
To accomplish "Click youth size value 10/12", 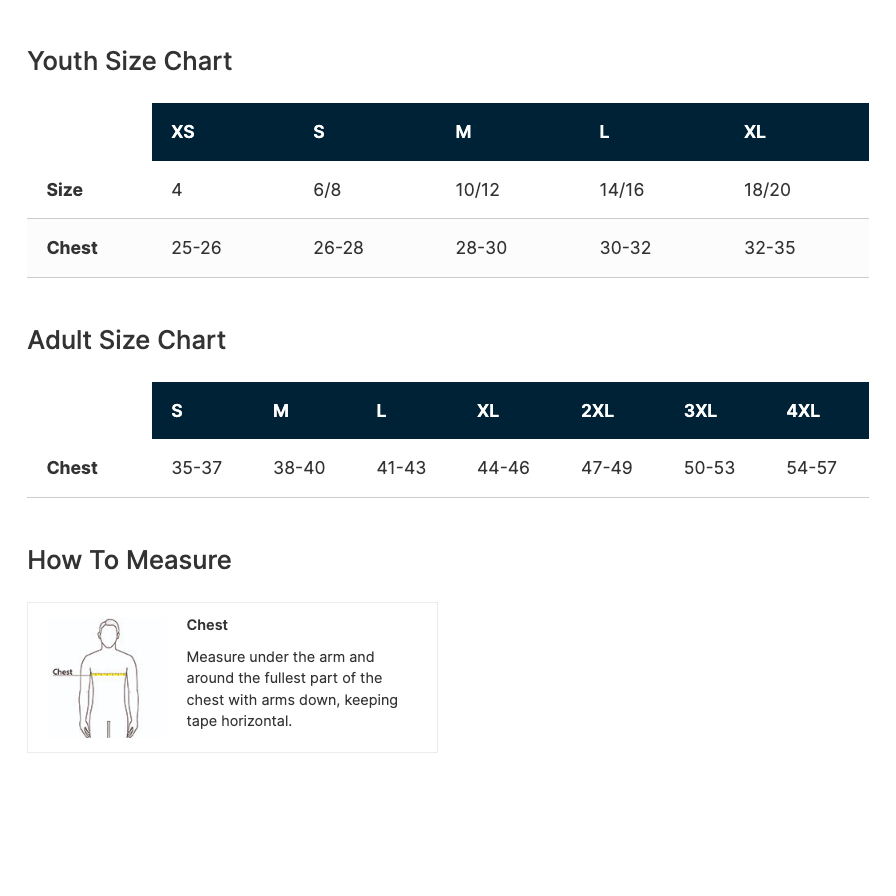I will (477, 190).
